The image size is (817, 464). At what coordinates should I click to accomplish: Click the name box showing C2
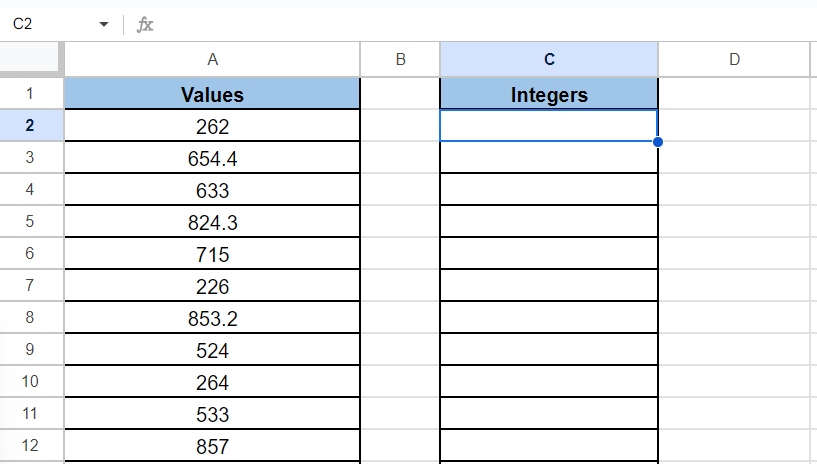click(x=45, y=24)
